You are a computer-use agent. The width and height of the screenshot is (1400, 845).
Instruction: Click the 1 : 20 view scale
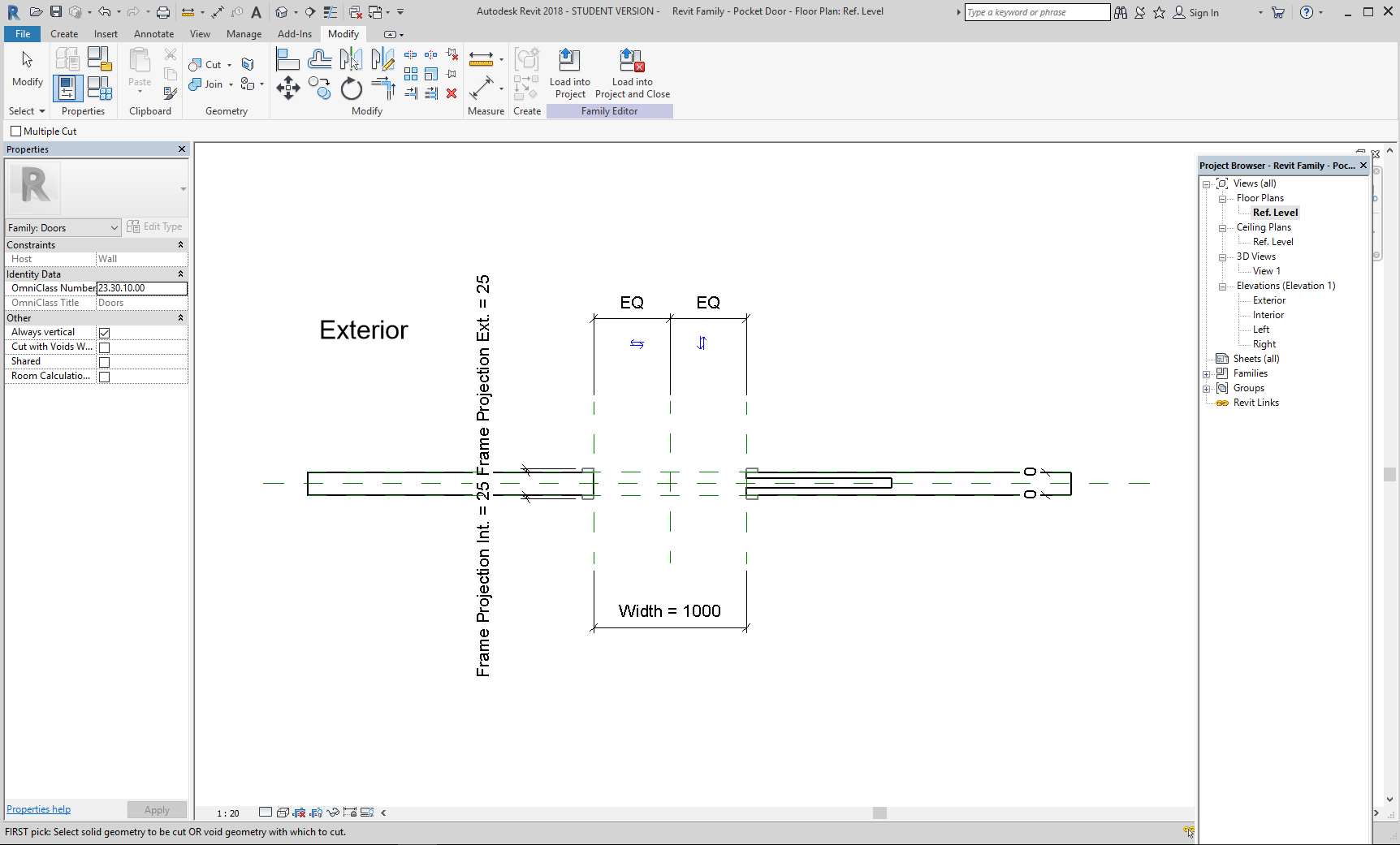coord(228,813)
